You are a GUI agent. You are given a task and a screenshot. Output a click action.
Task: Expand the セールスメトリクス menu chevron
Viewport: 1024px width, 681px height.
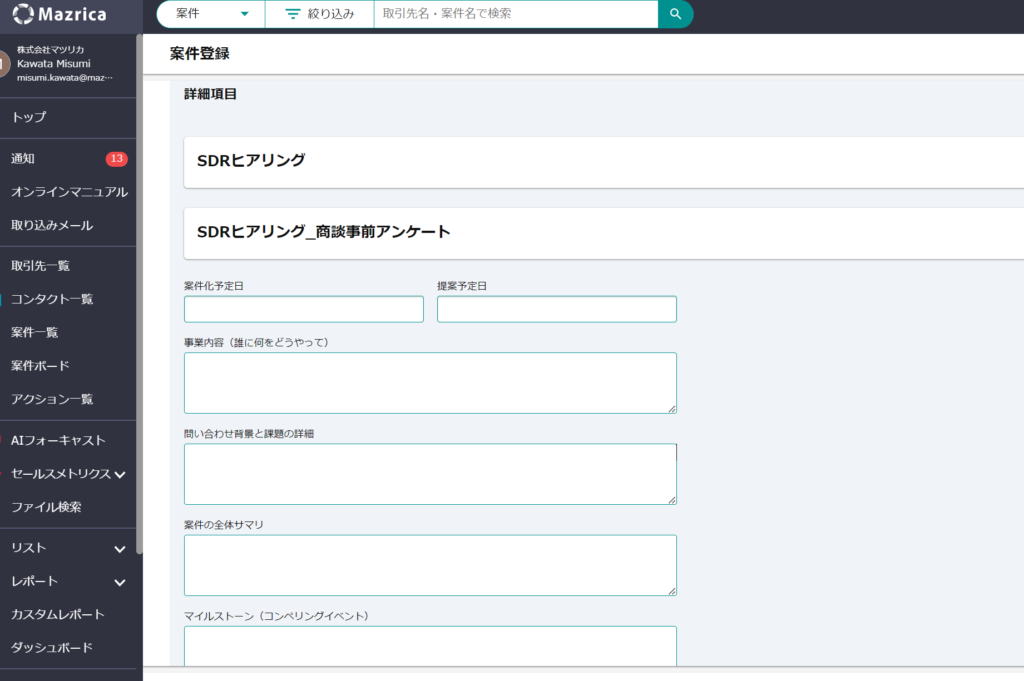point(120,475)
